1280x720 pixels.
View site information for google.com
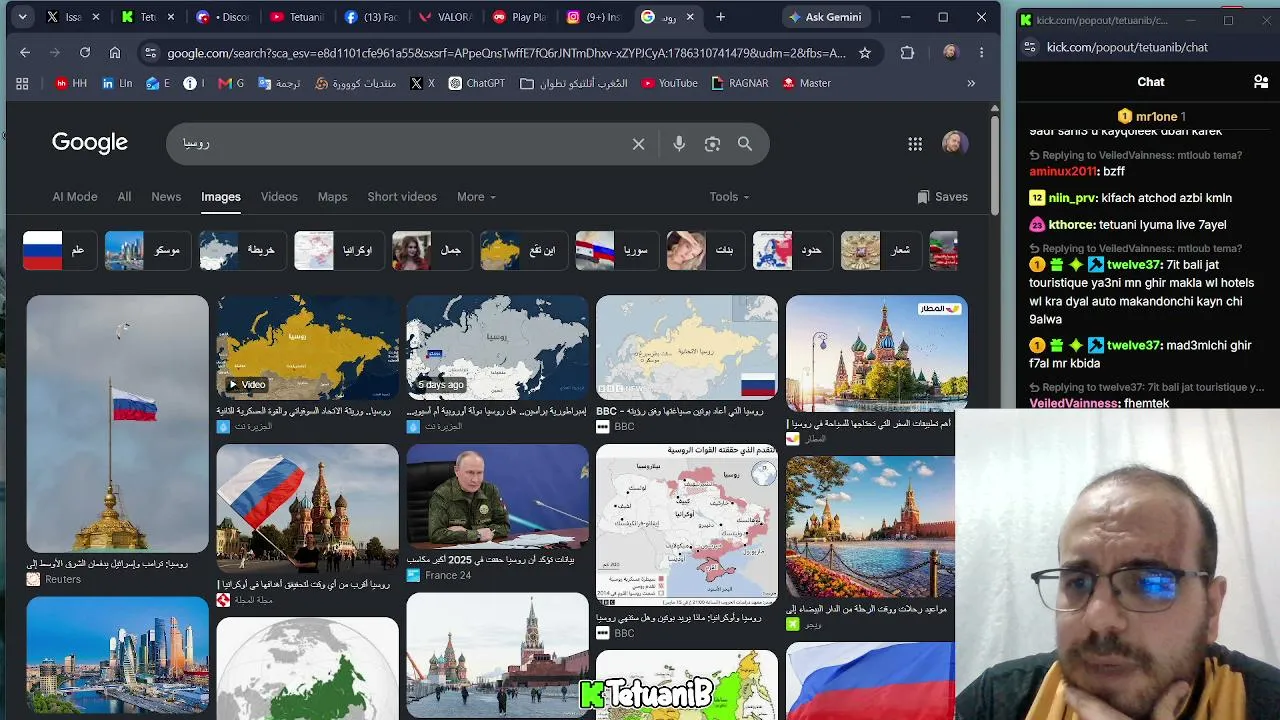coord(150,53)
